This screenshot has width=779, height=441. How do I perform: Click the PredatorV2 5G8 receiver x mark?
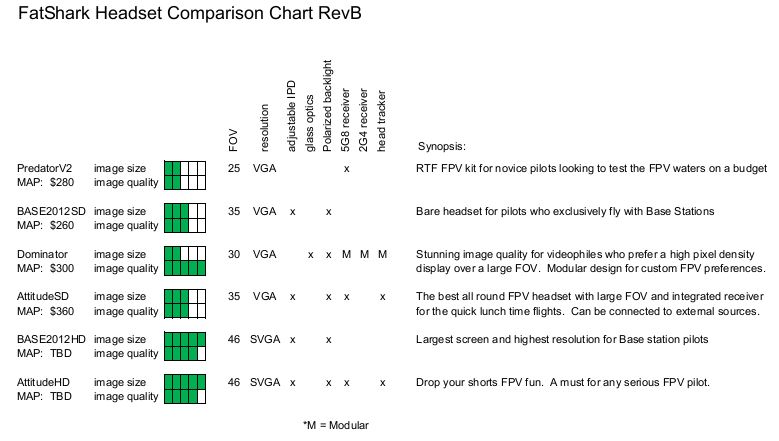pos(346,168)
